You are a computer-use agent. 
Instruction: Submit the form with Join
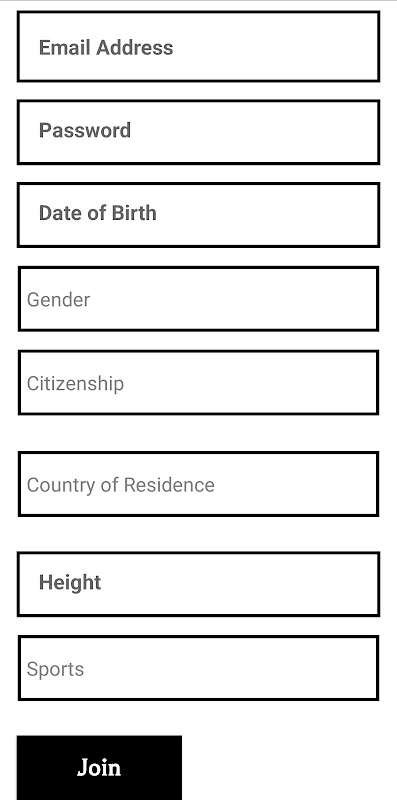99,767
